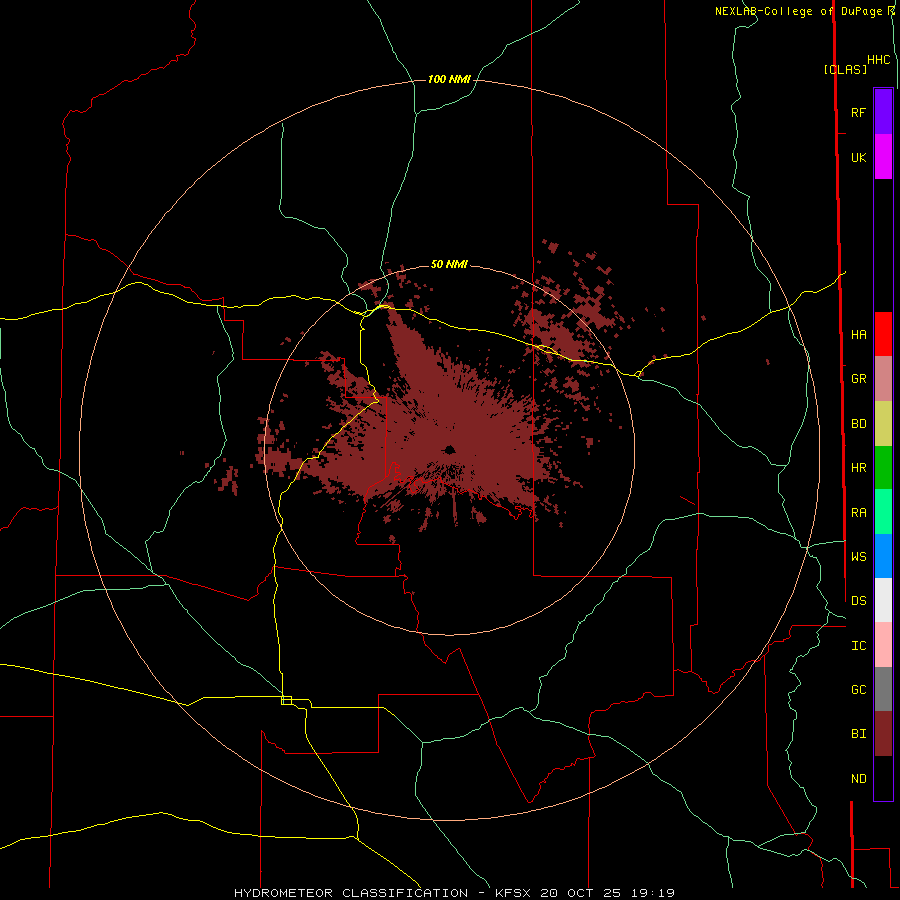The image size is (900, 900).
Task: Click the 'WS' legend label
Action: [858, 556]
